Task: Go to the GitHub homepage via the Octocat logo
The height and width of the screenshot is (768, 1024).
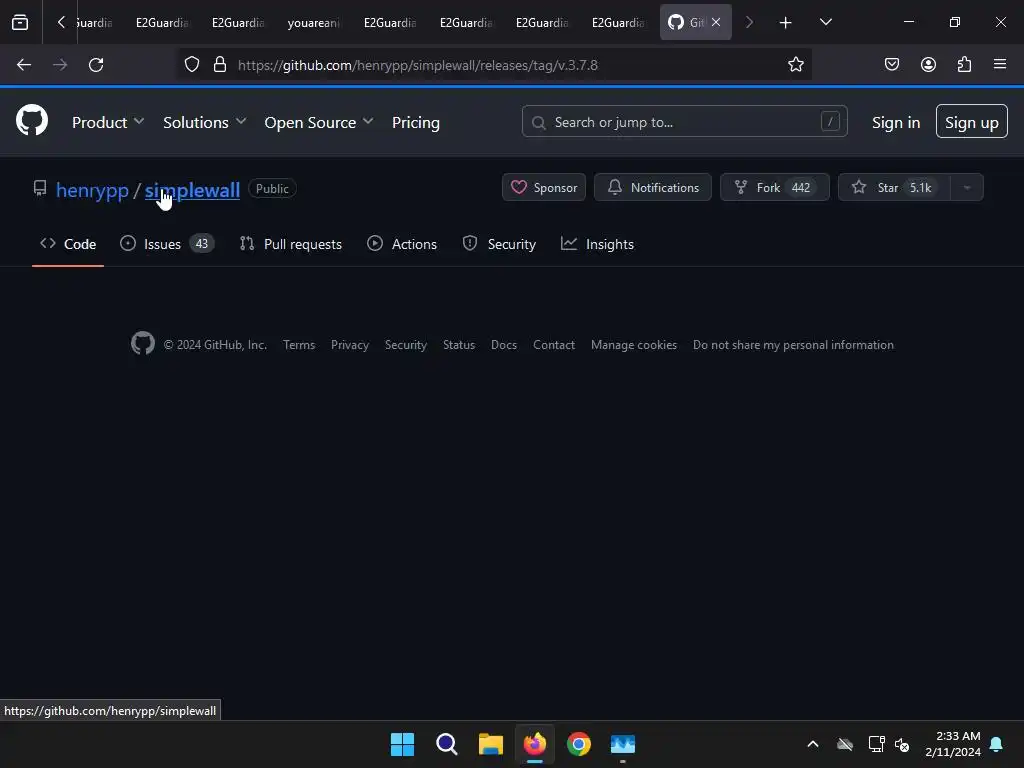Action: [32, 121]
